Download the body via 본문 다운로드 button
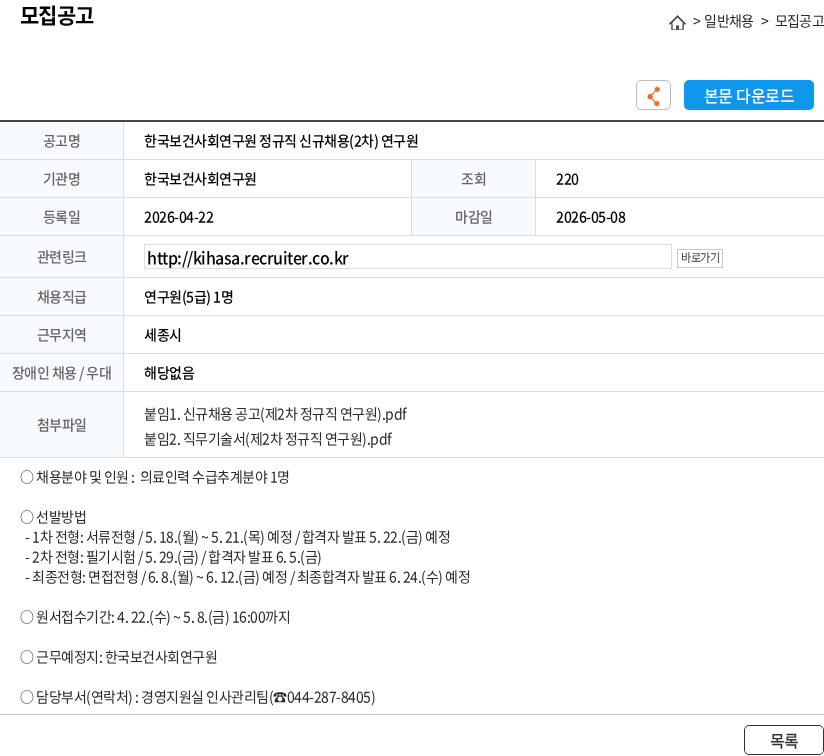The image size is (824, 756). (748, 95)
